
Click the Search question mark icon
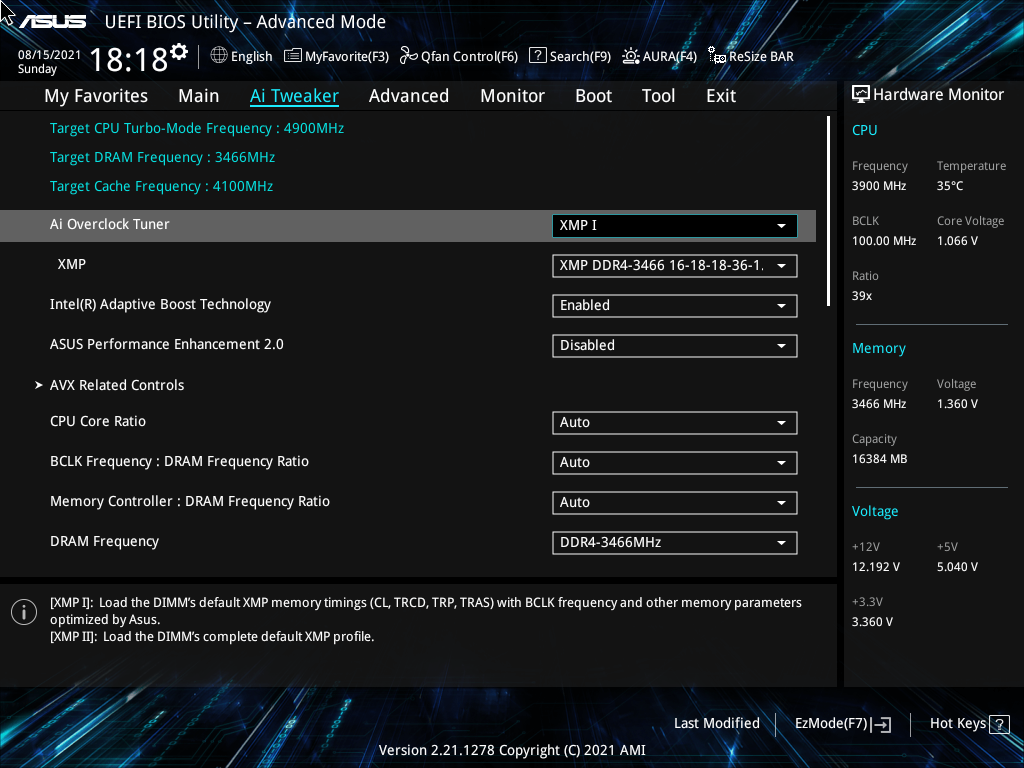537,56
